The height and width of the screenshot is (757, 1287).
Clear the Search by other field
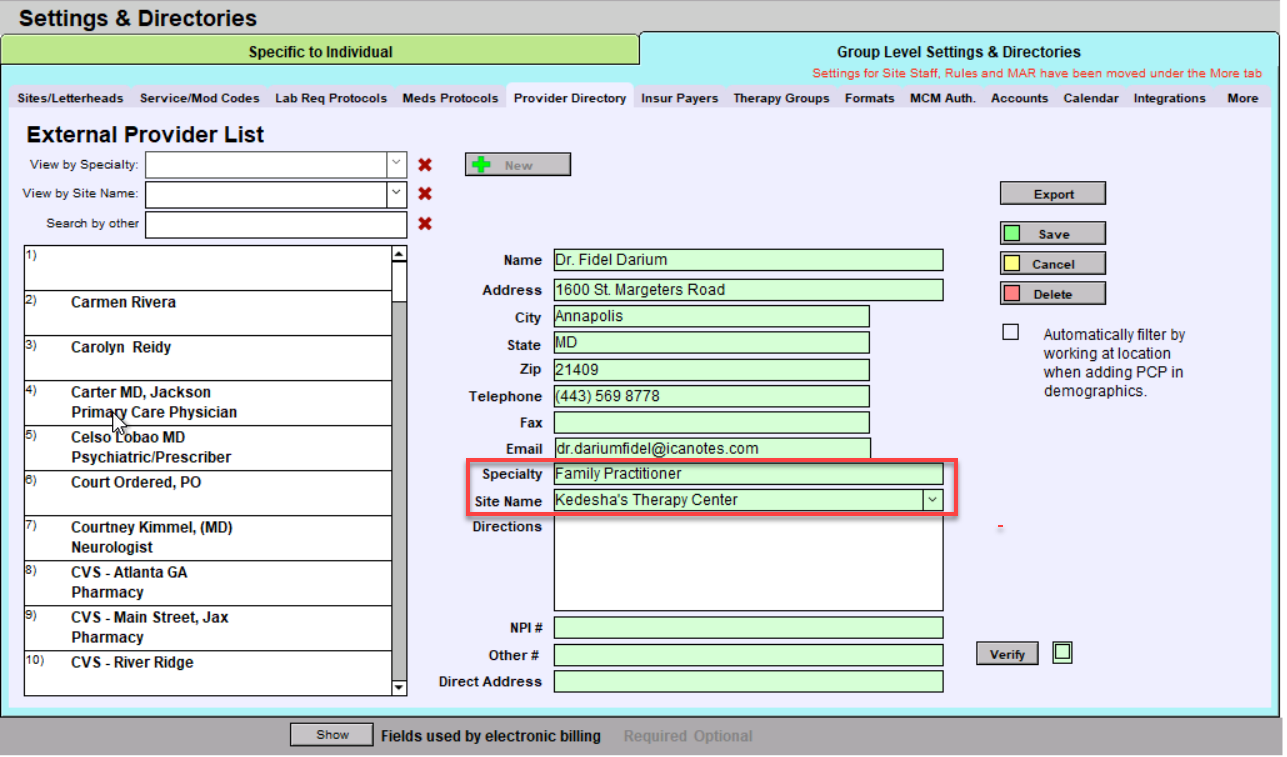tap(425, 223)
